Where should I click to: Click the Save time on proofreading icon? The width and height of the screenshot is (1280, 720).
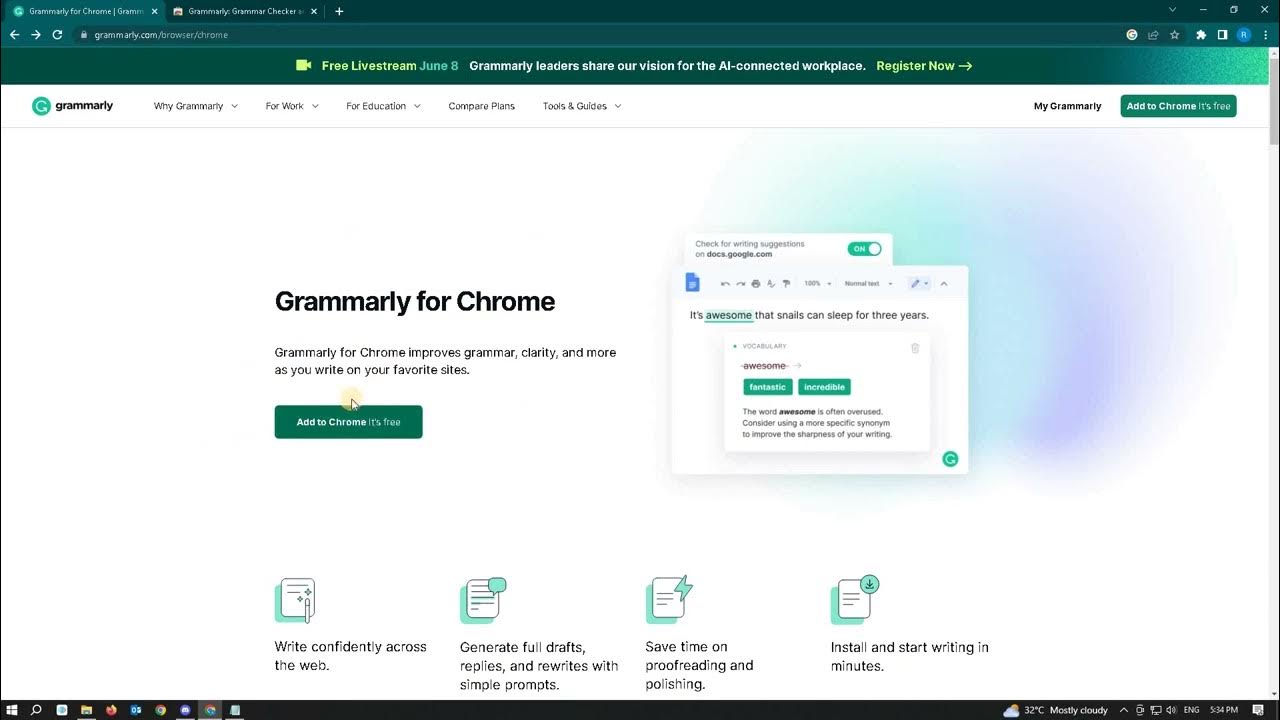[x=669, y=600]
